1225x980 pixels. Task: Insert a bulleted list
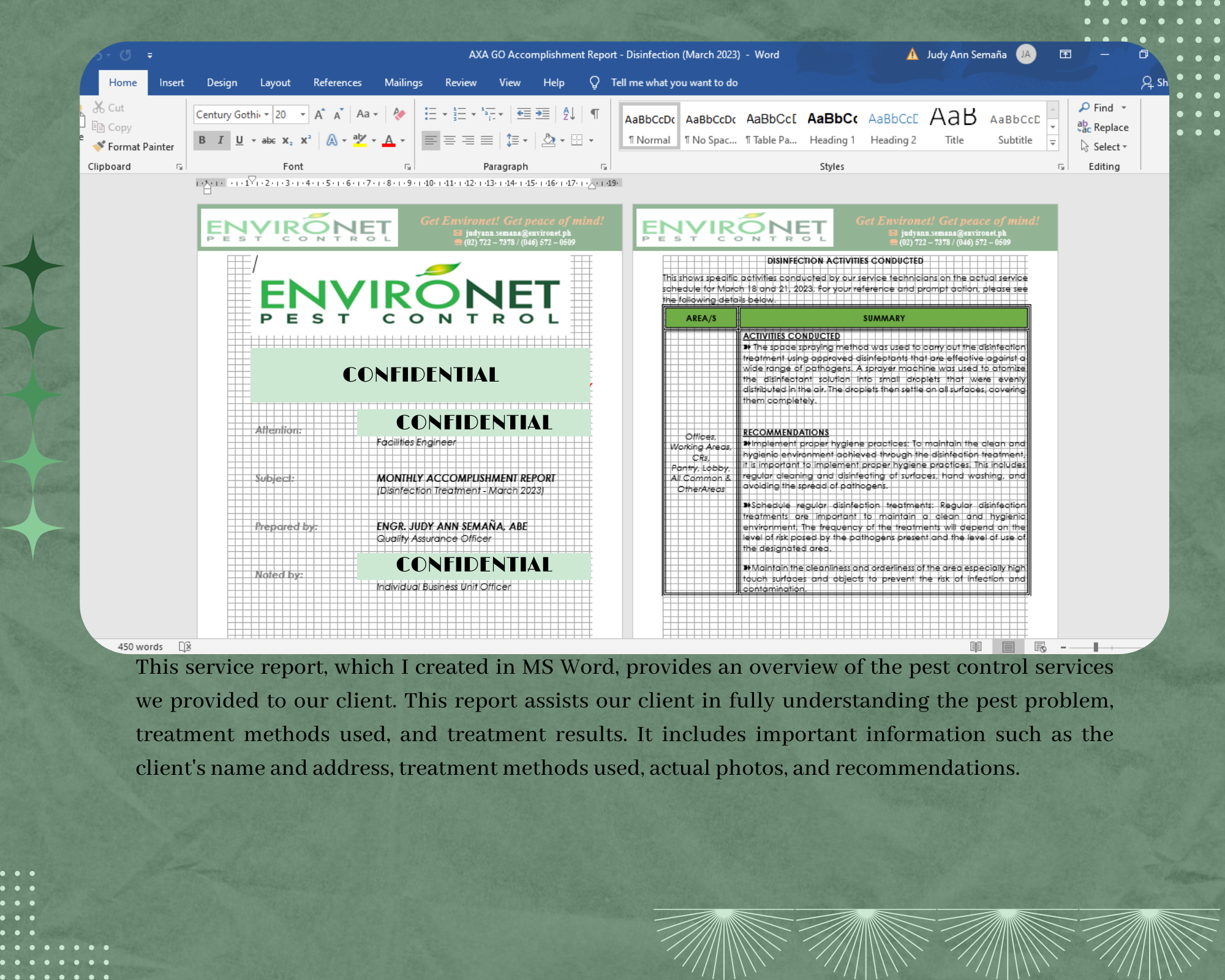click(x=431, y=114)
